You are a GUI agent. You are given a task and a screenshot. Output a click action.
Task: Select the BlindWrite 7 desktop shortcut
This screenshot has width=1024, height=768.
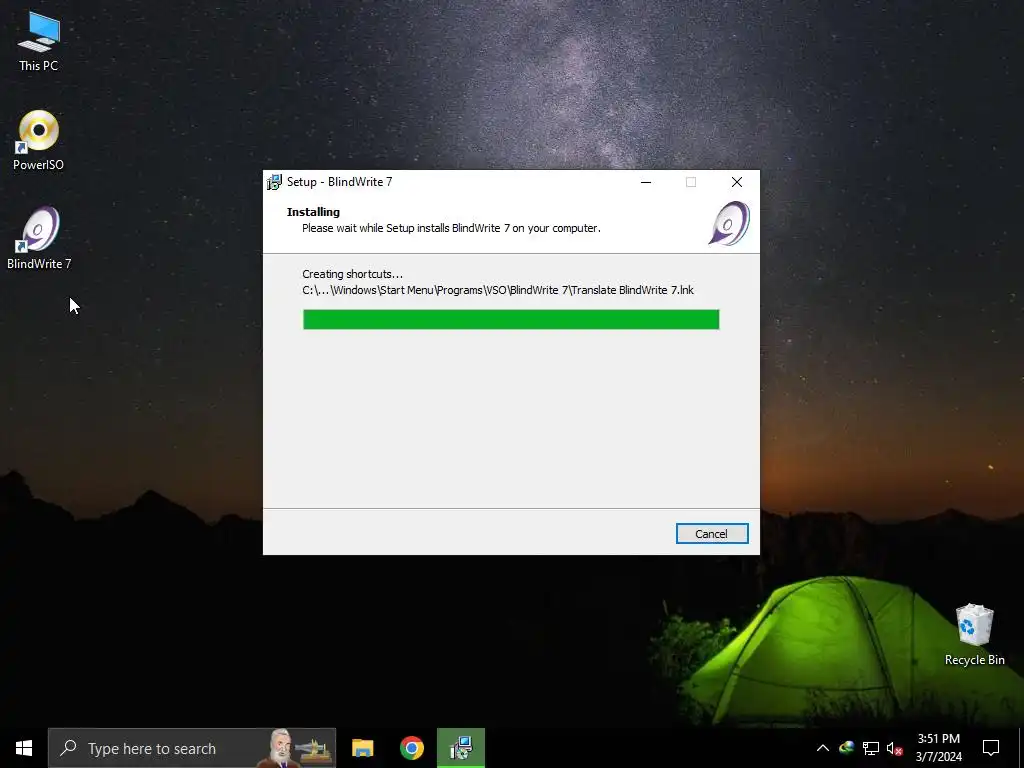(x=39, y=238)
